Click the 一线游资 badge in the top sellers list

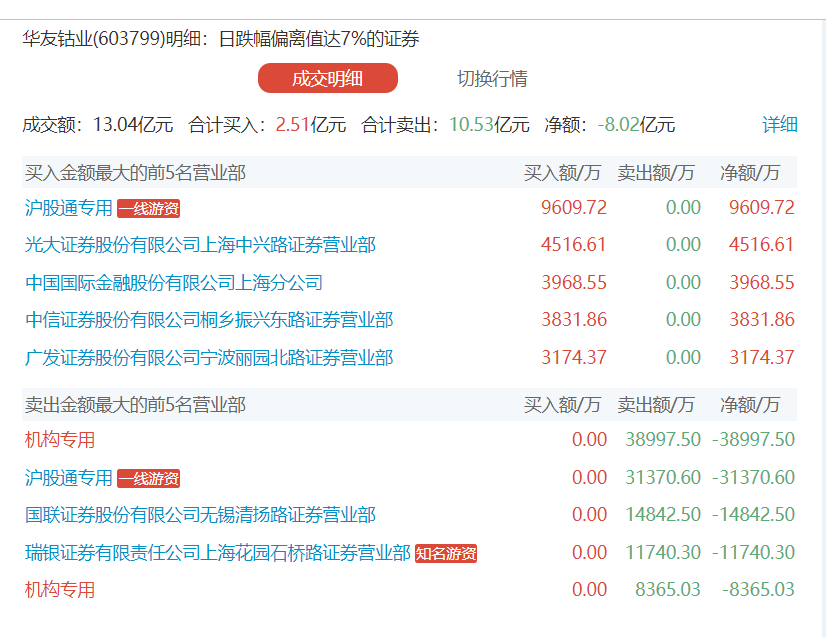[148, 478]
